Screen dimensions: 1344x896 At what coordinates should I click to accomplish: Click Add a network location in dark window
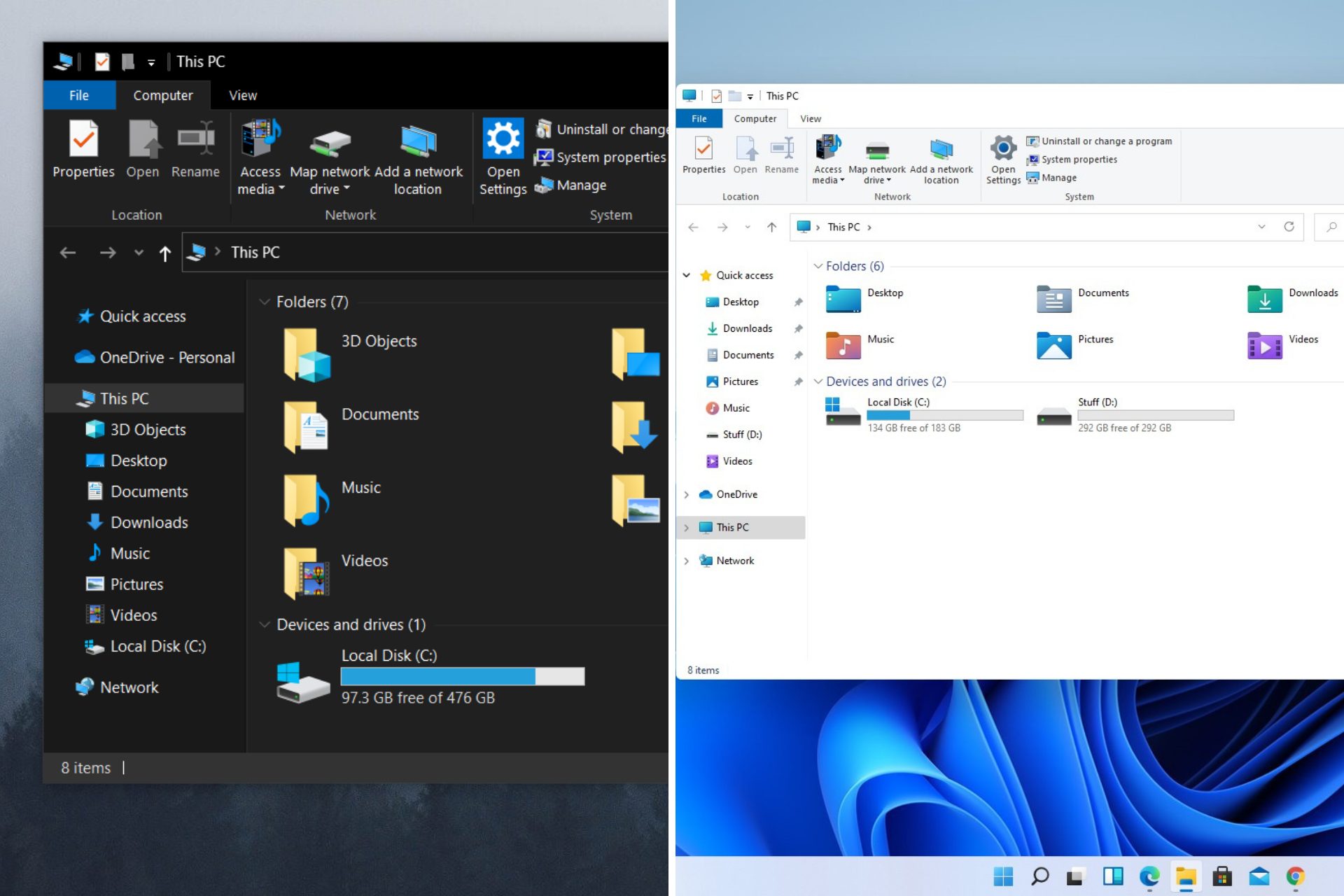point(418,158)
